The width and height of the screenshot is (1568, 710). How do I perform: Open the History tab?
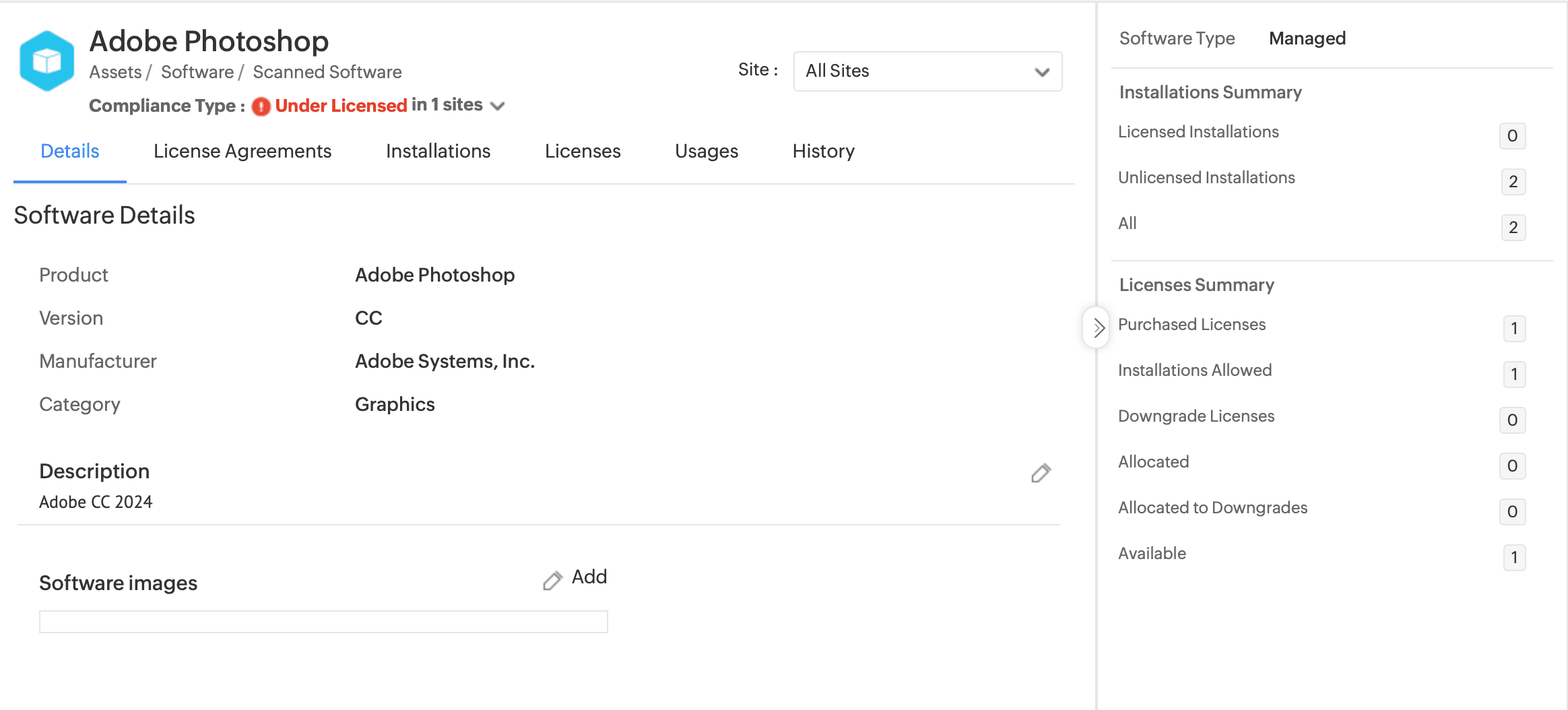click(x=823, y=152)
